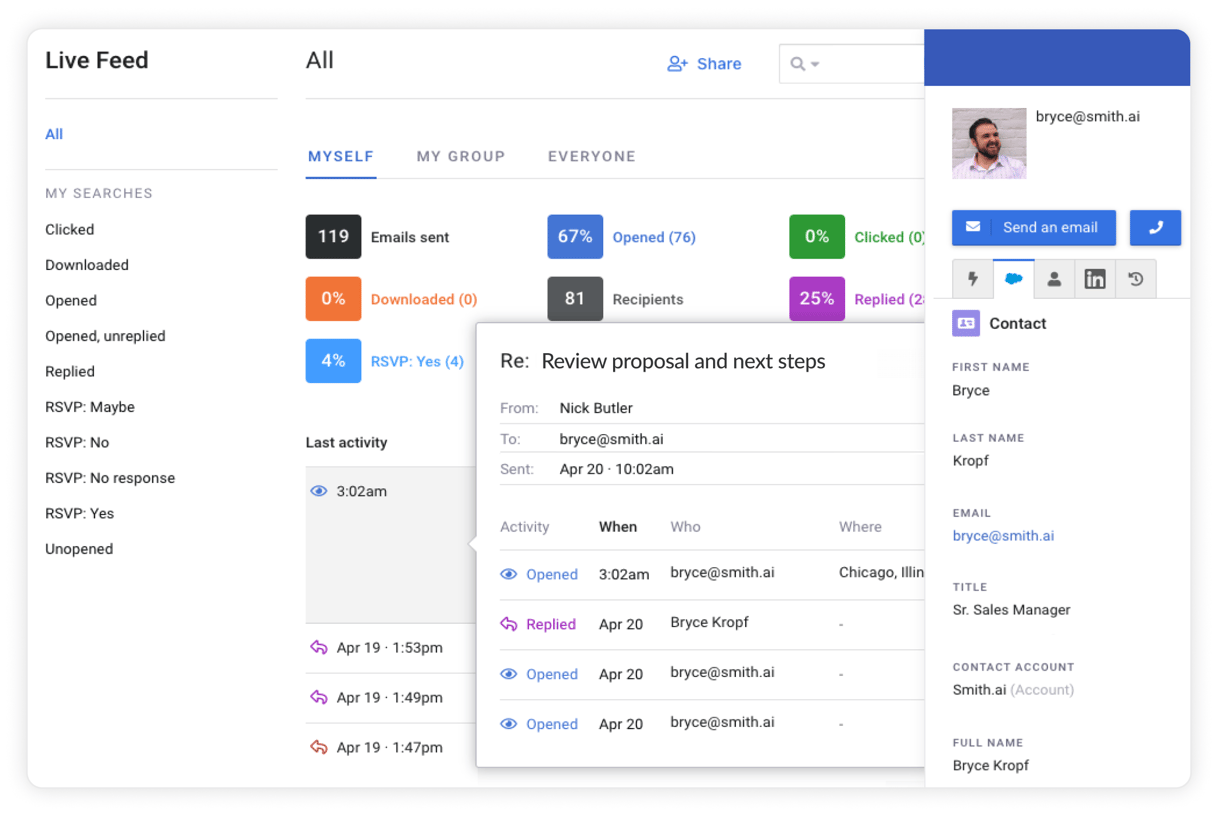1218x815 pixels.
Task: Expand the Contact Account field for Smith.ai
Action: 1013,689
